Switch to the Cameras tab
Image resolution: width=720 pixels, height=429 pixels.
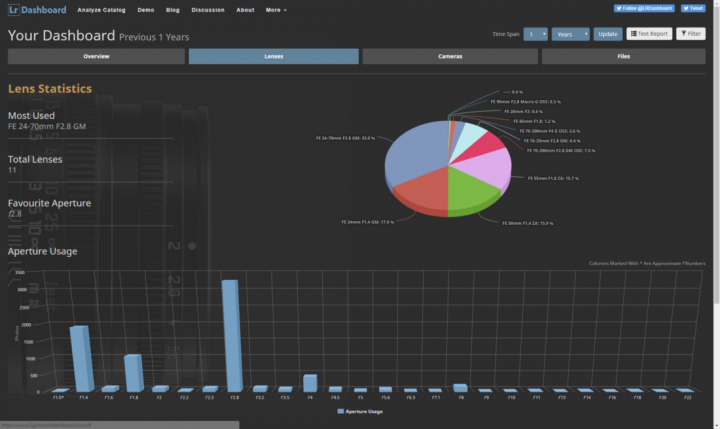tap(450, 56)
